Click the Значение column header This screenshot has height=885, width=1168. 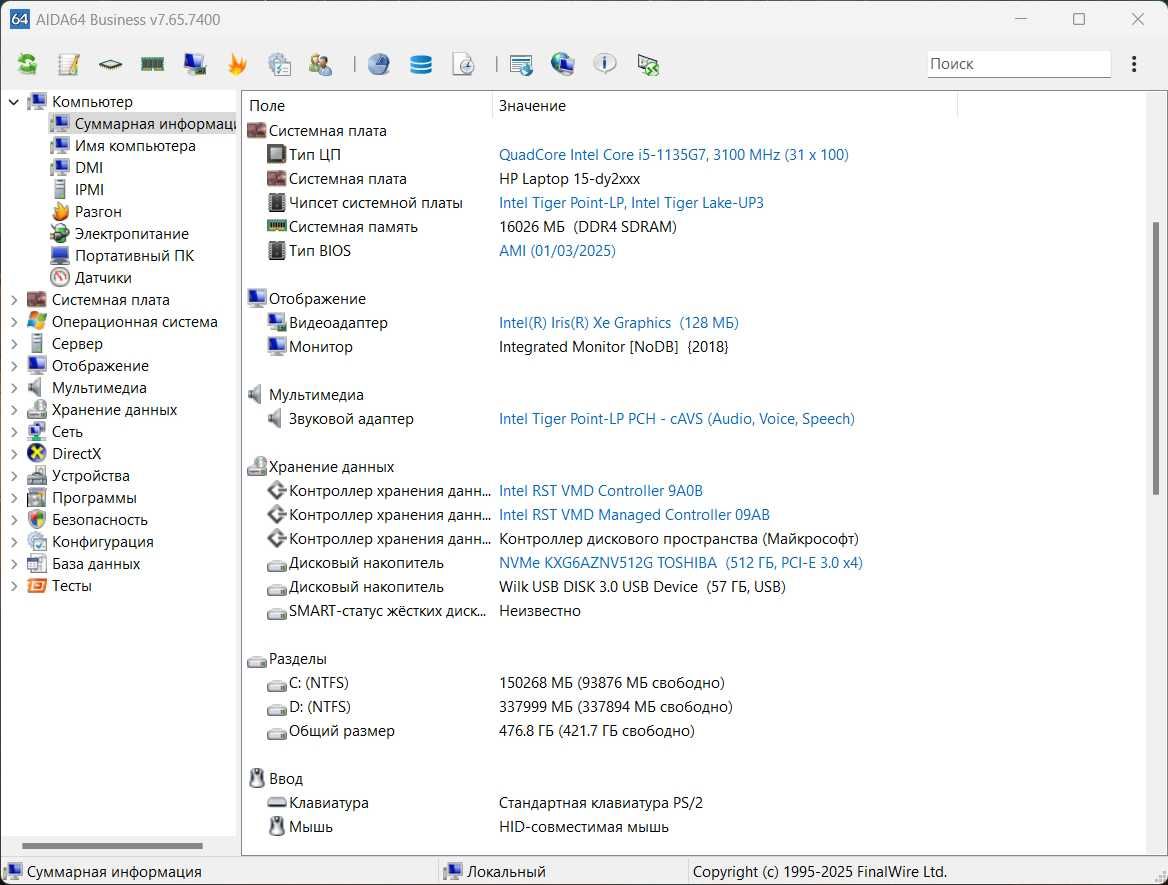[724, 106]
